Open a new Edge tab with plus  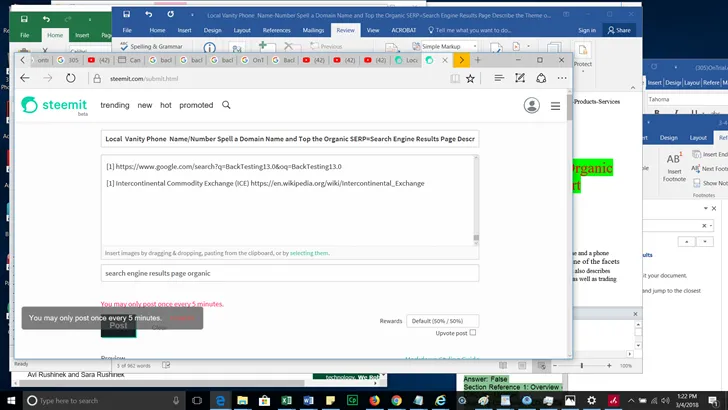coord(478,60)
